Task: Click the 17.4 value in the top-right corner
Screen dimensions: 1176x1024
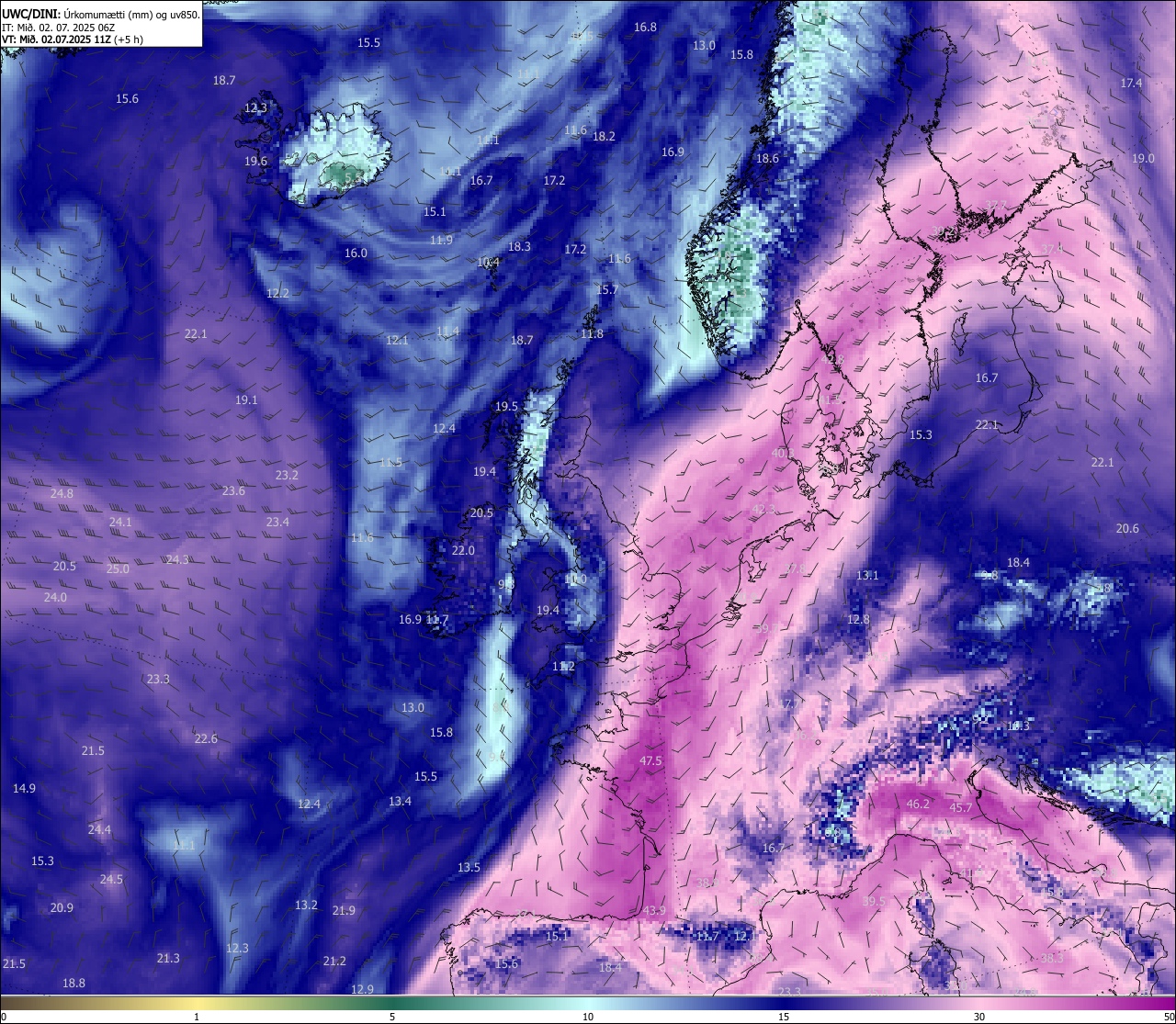Action: click(x=1131, y=84)
